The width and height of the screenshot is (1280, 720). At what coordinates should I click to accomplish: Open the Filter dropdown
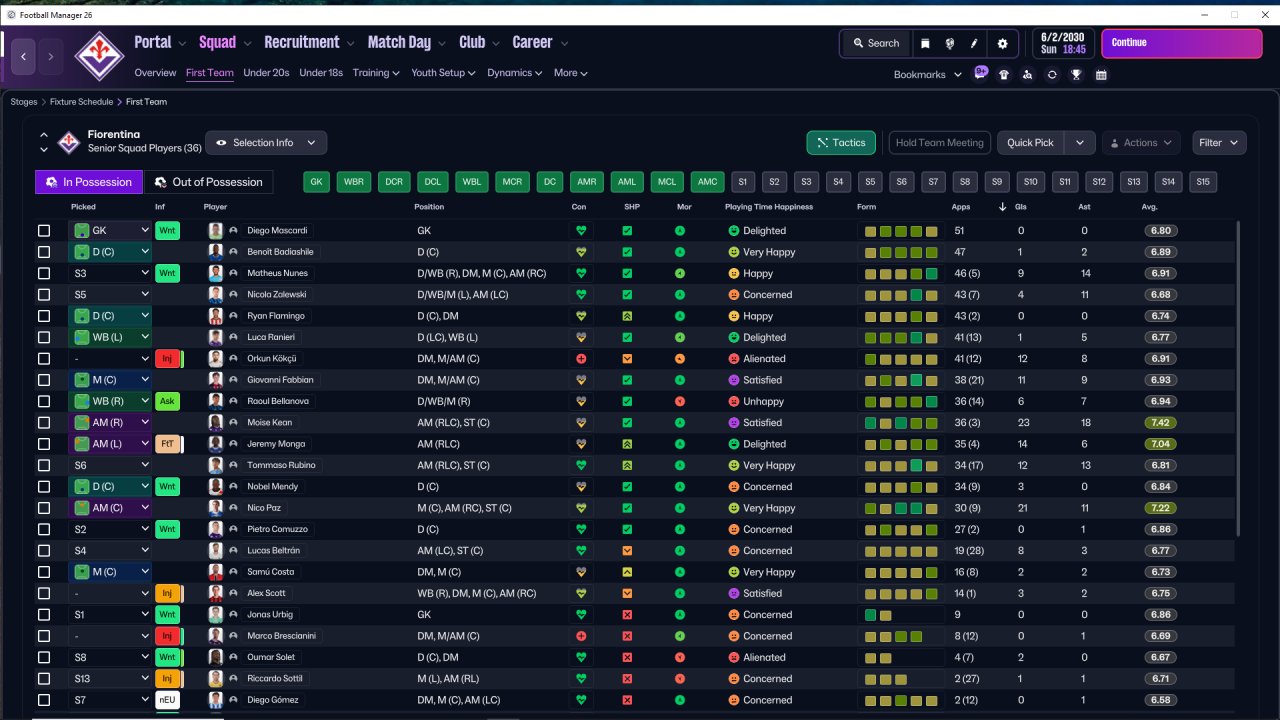click(x=1219, y=143)
